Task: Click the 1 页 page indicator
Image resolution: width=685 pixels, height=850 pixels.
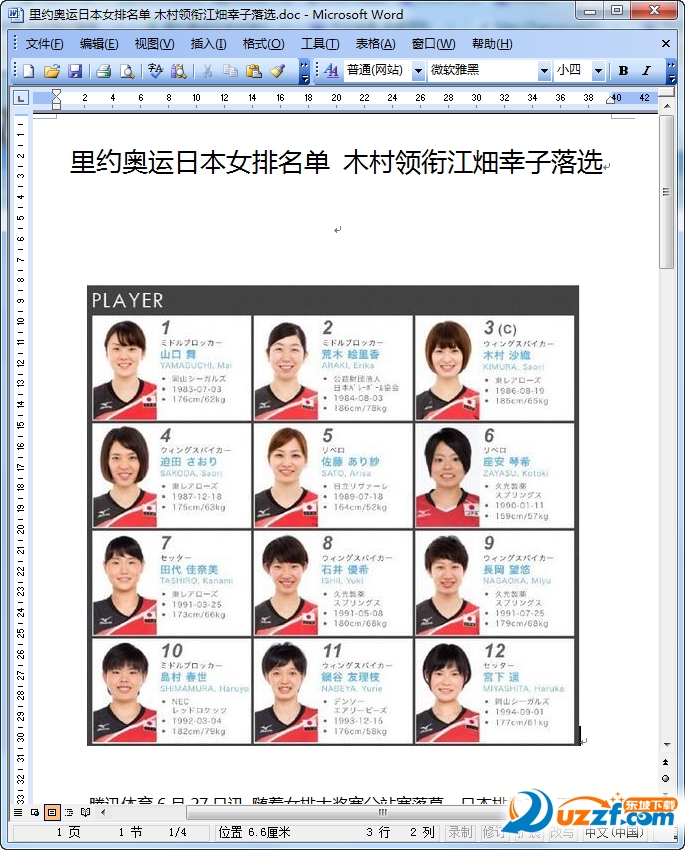Action: tap(68, 832)
